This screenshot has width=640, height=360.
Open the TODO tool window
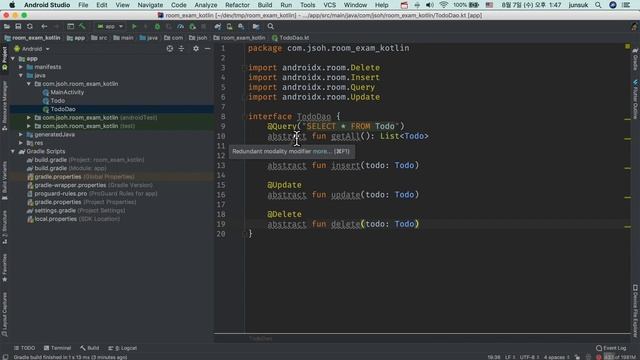(x=24, y=348)
